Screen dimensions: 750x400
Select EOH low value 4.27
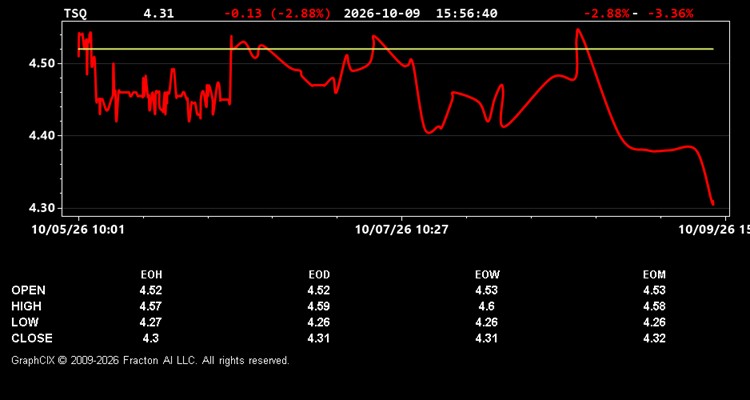pos(151,322)
